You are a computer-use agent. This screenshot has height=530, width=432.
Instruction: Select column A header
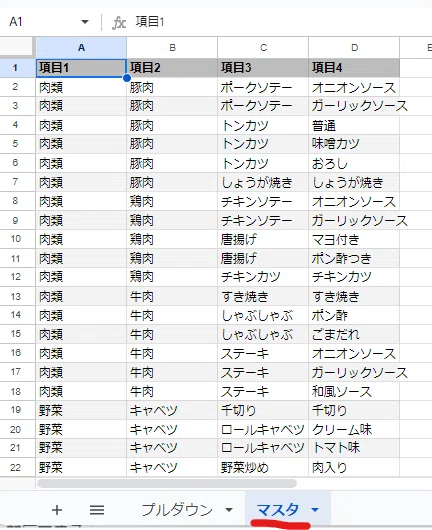pyautogui.click(x=81, y=48)
